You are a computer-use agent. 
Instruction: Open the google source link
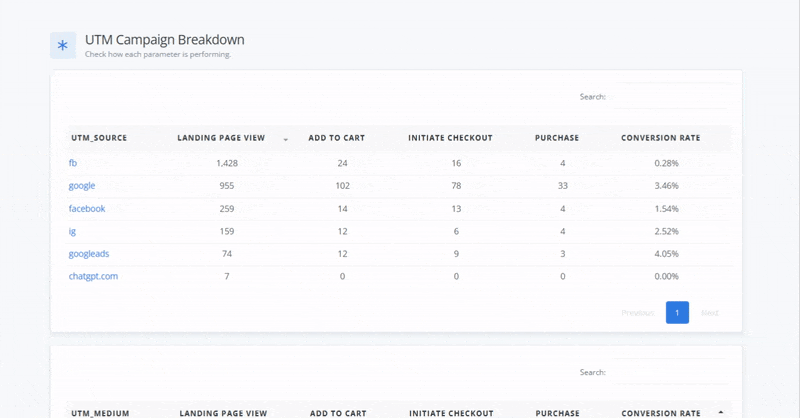coord(82,186)
